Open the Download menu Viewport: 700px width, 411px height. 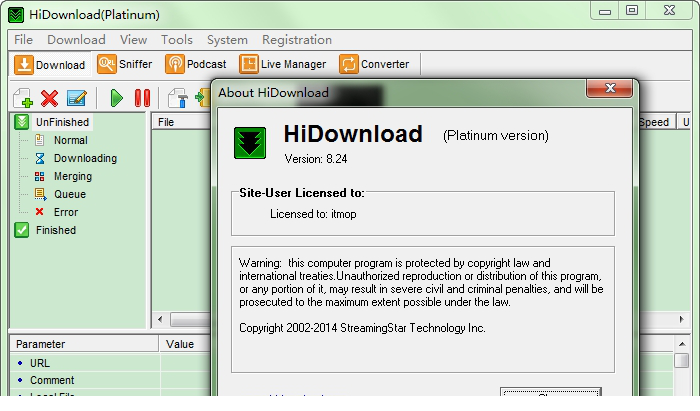76,40
